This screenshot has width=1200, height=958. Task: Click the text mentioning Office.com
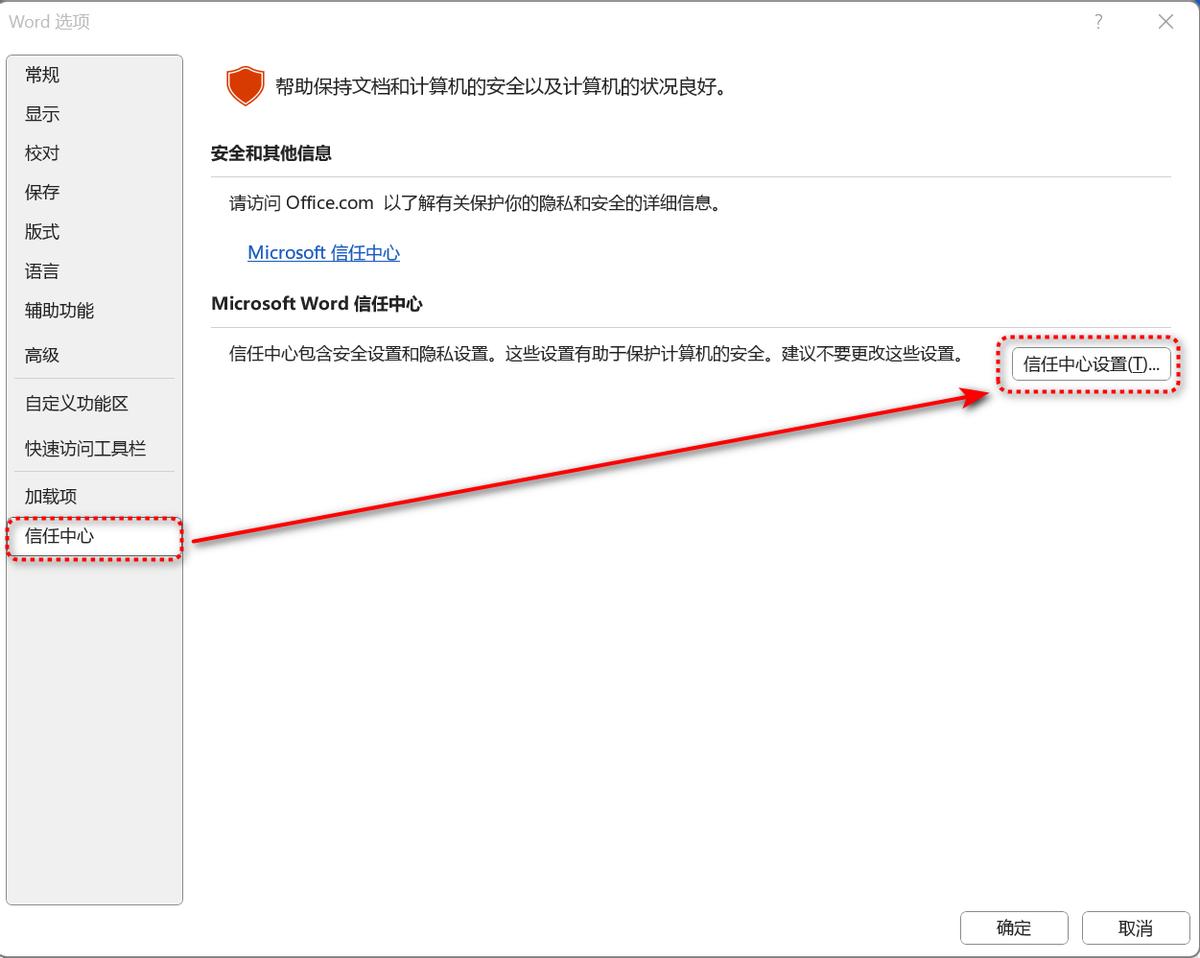476,203
